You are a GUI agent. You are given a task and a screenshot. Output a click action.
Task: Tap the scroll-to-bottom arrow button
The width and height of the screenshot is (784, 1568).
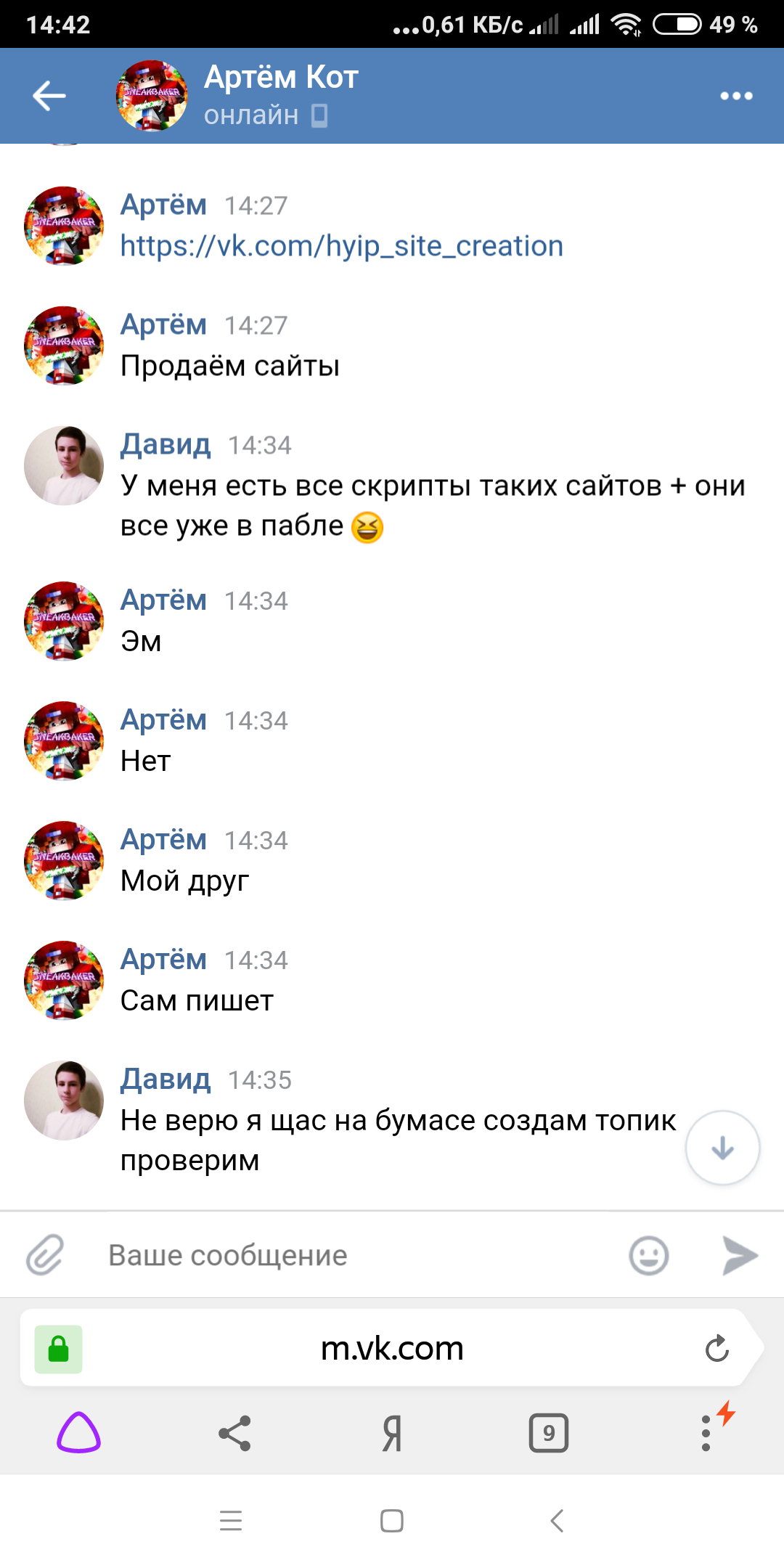(722, 1148)
